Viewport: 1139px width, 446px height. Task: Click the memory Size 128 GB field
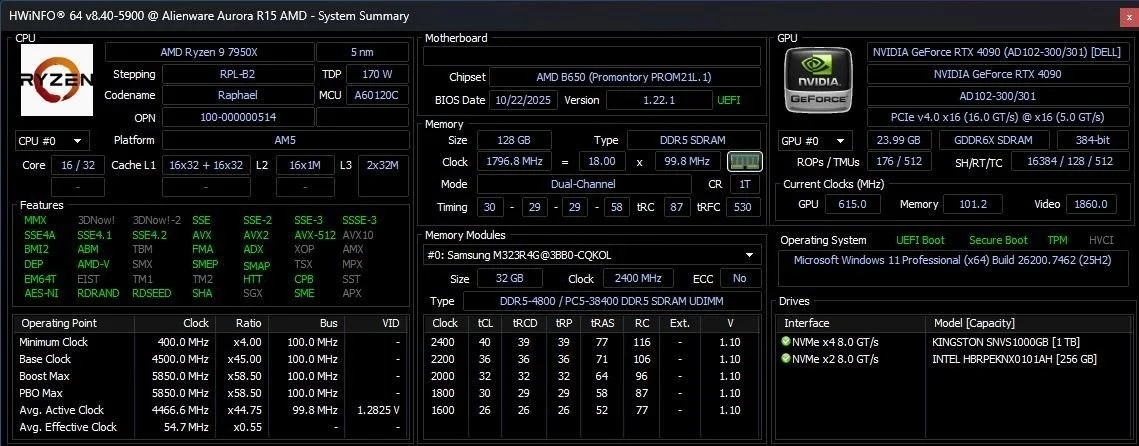coord(514,140)
